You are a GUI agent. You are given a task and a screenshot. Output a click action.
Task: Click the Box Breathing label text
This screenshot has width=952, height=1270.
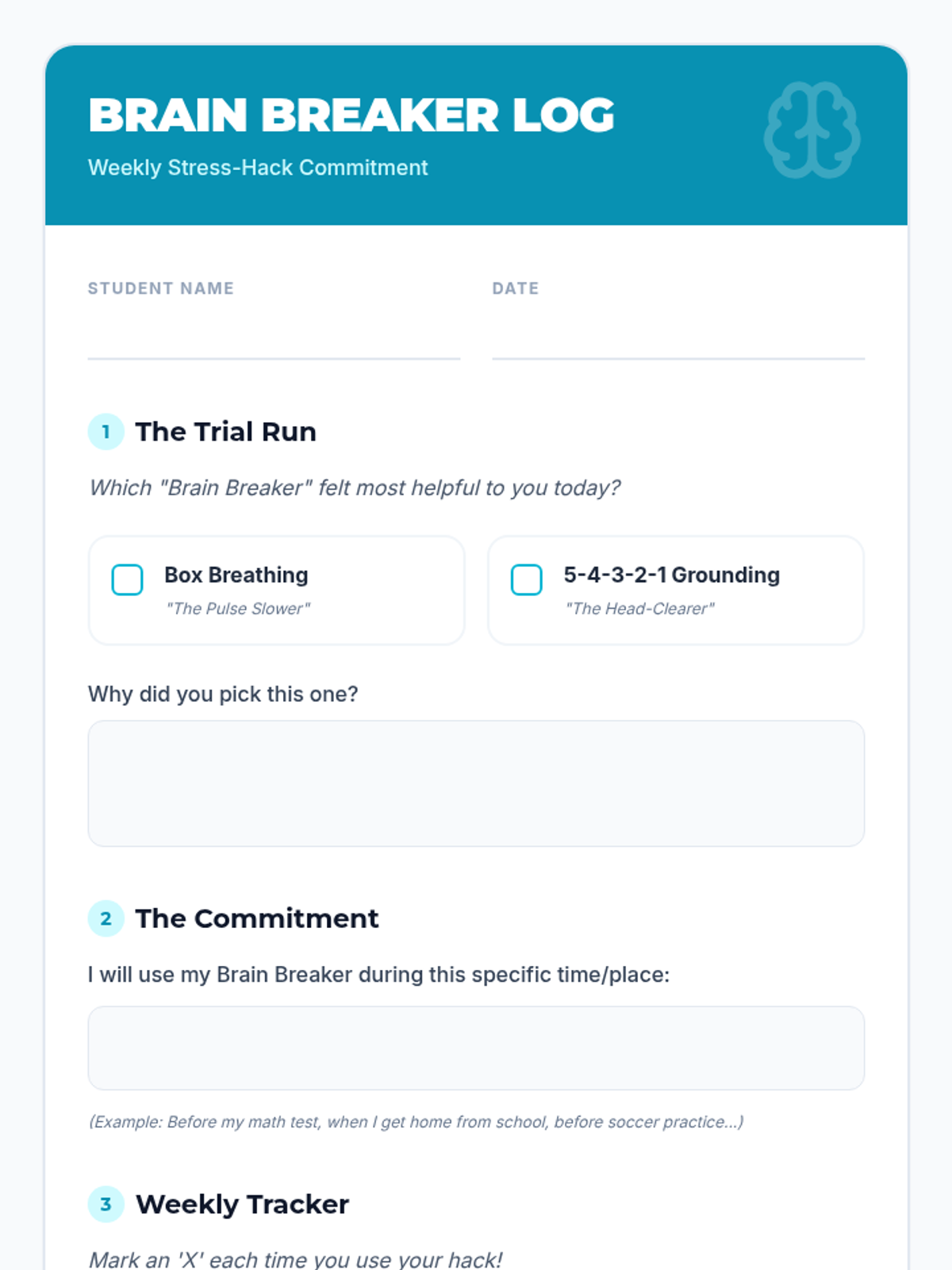pos(236,575)
